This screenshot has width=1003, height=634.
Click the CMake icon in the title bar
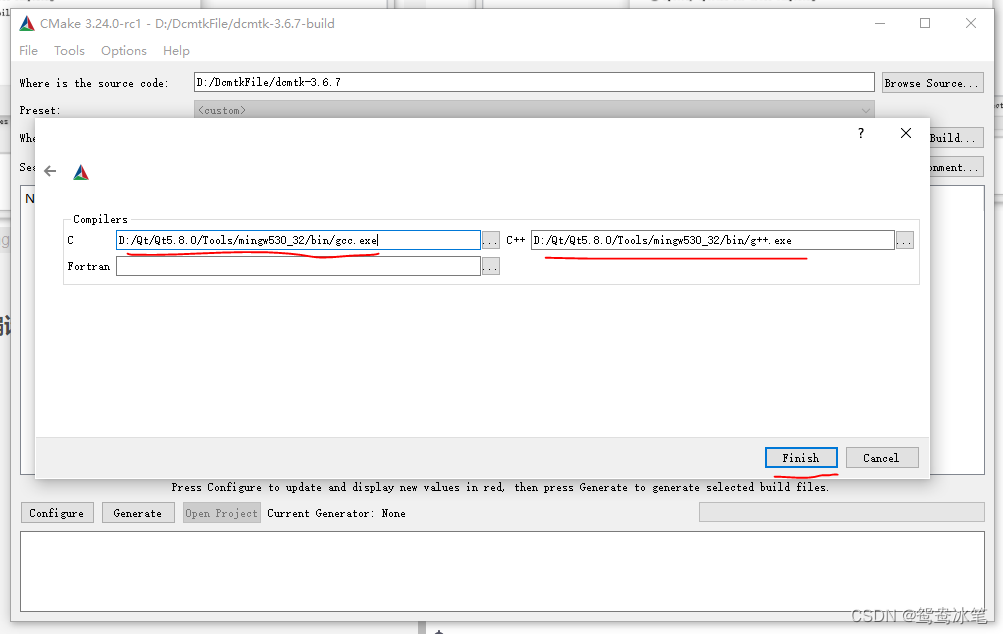point(27,24)
